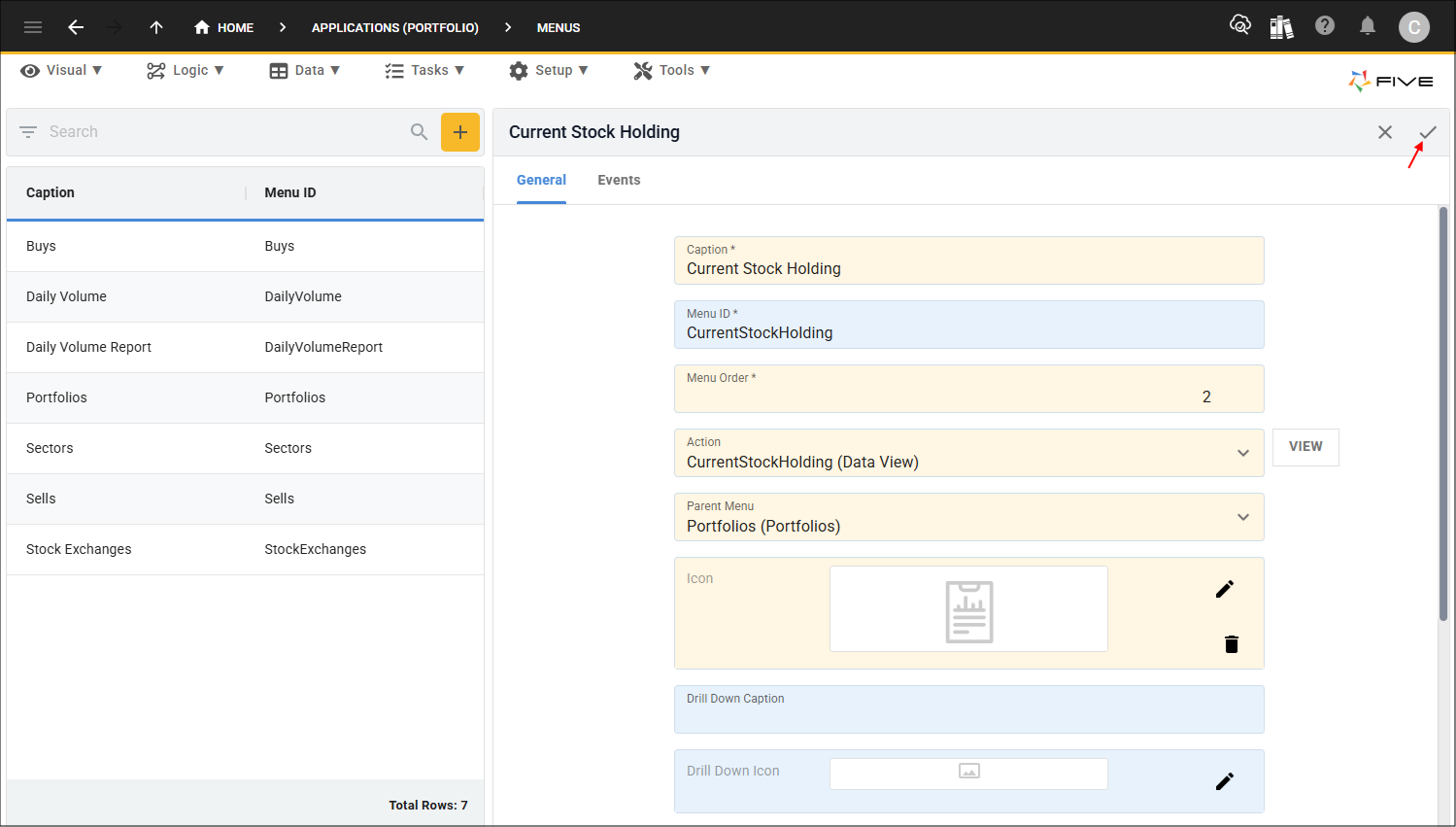The height and width of the screenshot is (827, 1456).
Task: Click the filter icon in search bar
Action: coord(28,131)
